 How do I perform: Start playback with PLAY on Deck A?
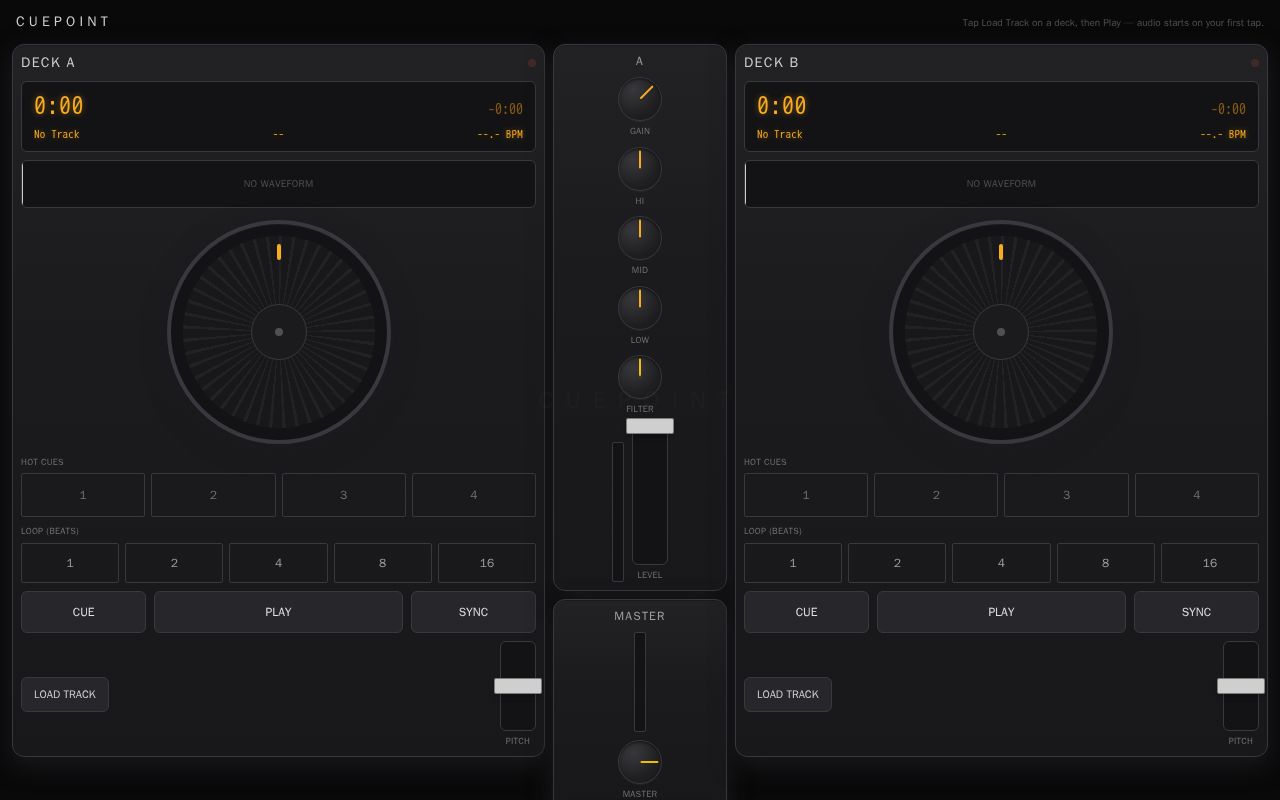278,612
